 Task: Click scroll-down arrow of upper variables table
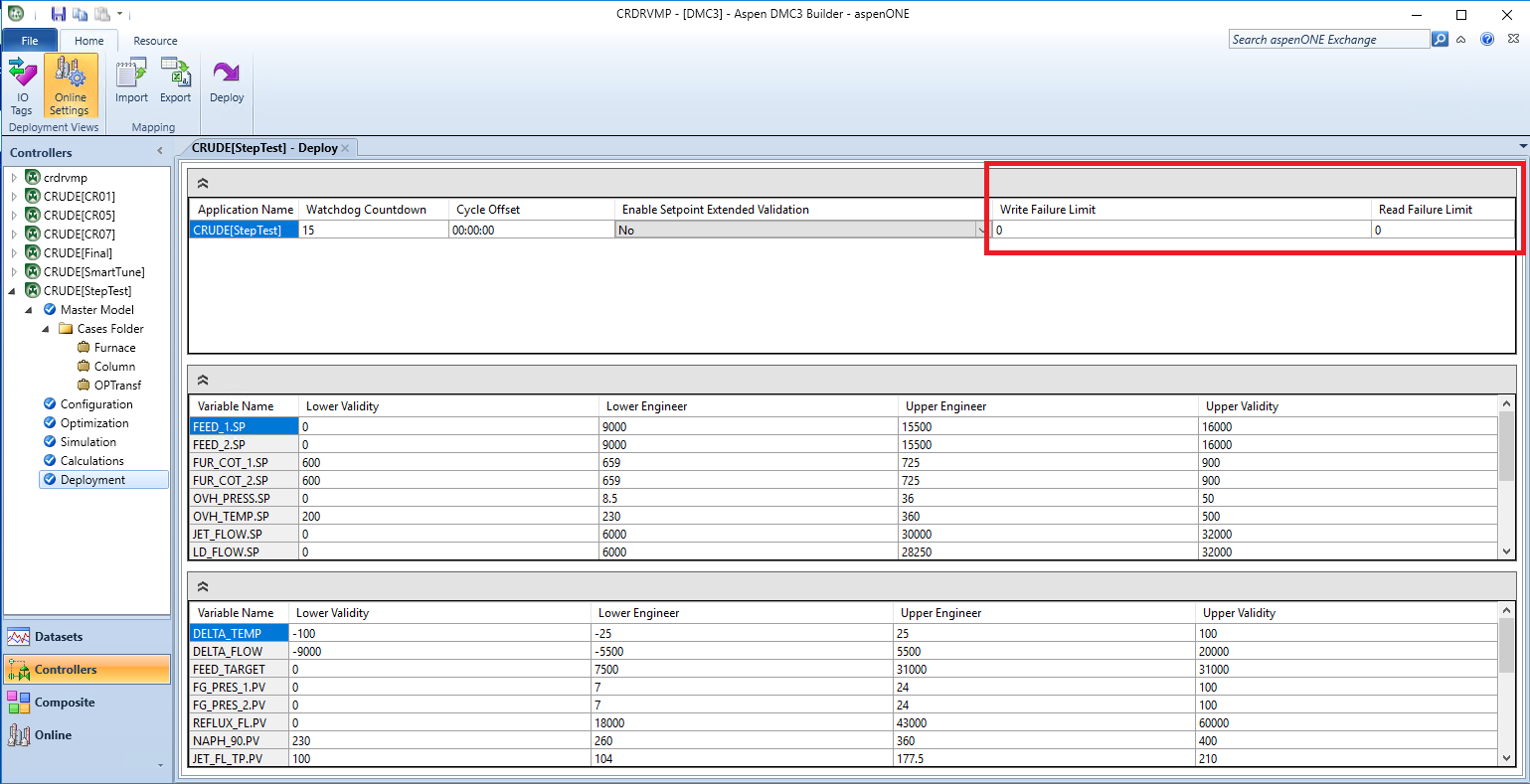click(x=1506, y=551)
